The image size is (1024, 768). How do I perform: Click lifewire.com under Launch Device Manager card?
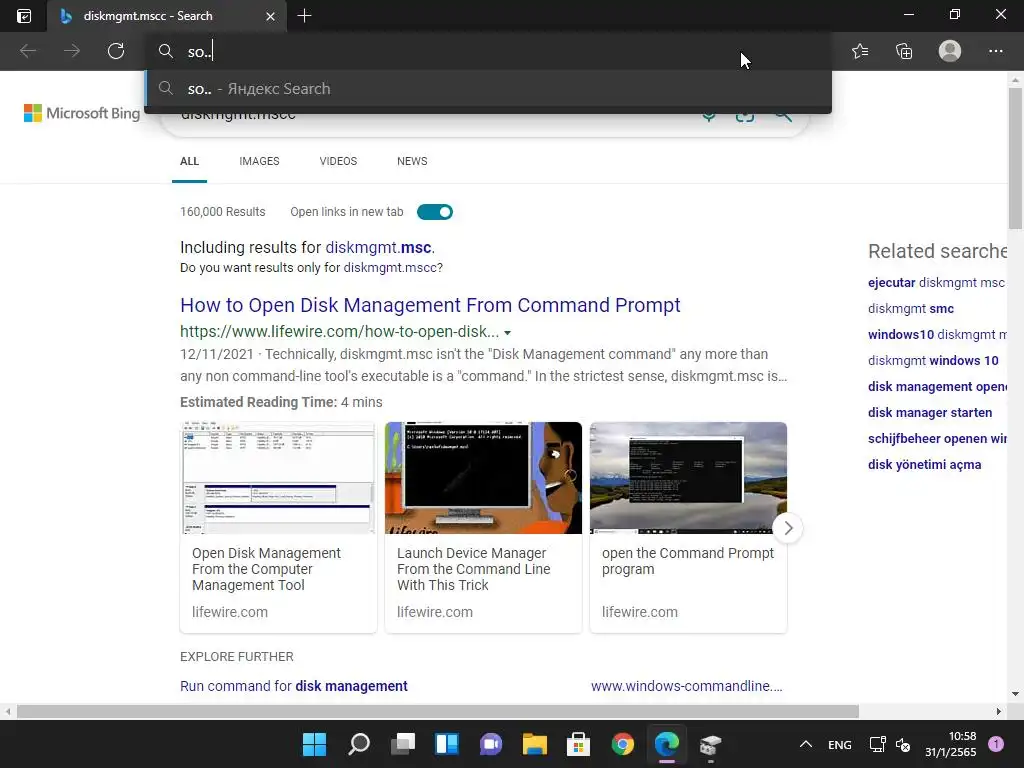coord(435,612)
